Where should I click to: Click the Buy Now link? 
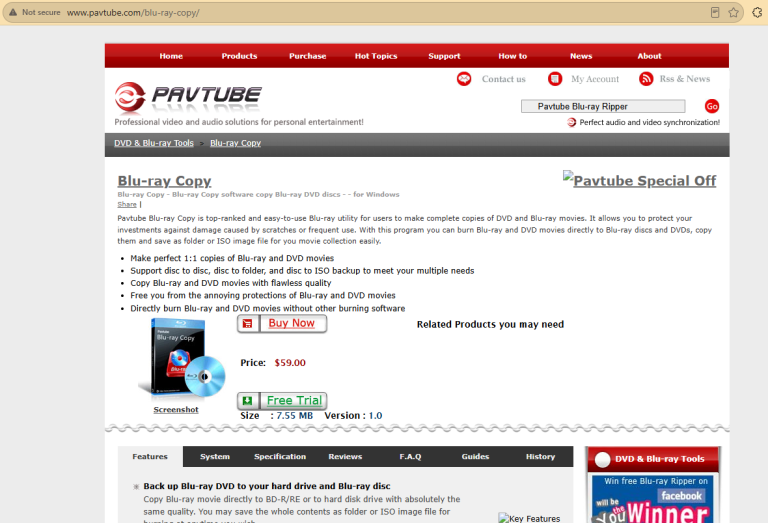pyautogui.click(x=291, y=323)
